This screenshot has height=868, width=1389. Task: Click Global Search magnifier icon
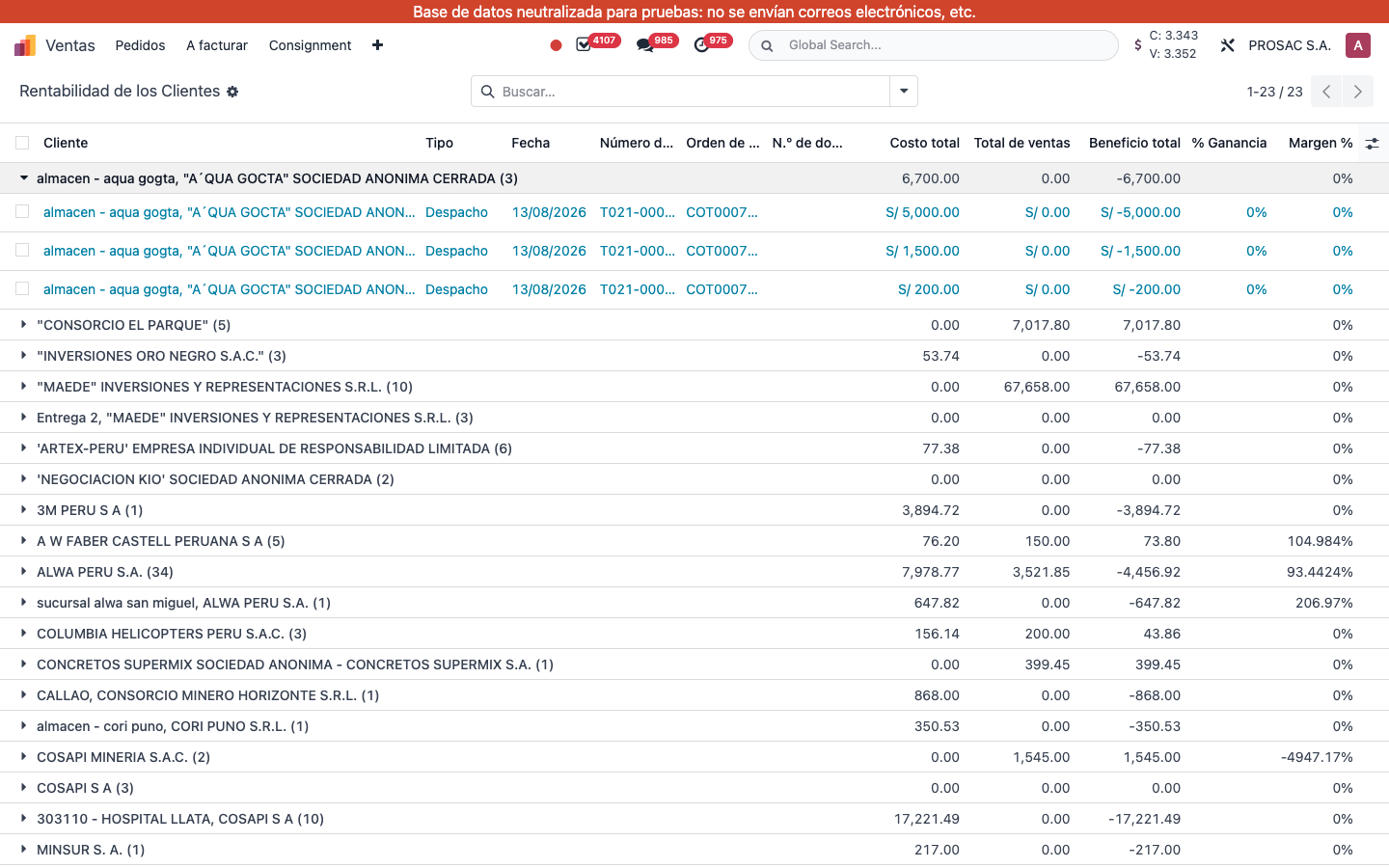tap(767, 45)
